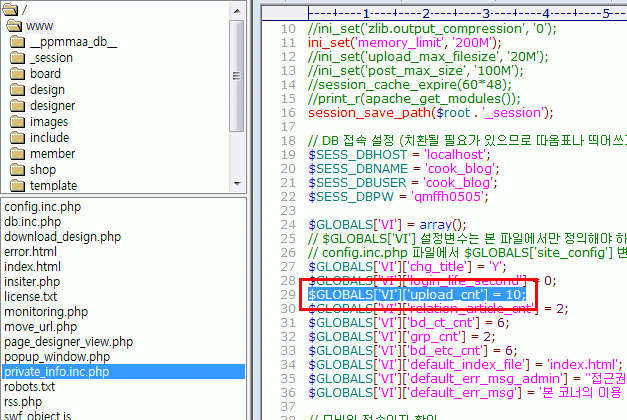Open robots.txt in the file list
The height and width of the screenshot is (420, 627).
pos(31,386)
